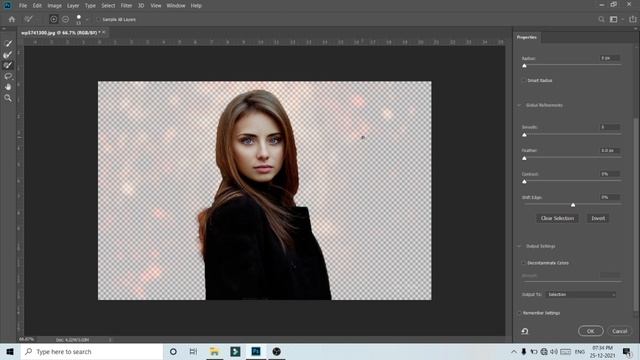Click the Radius slider handle

coord(524,66)
